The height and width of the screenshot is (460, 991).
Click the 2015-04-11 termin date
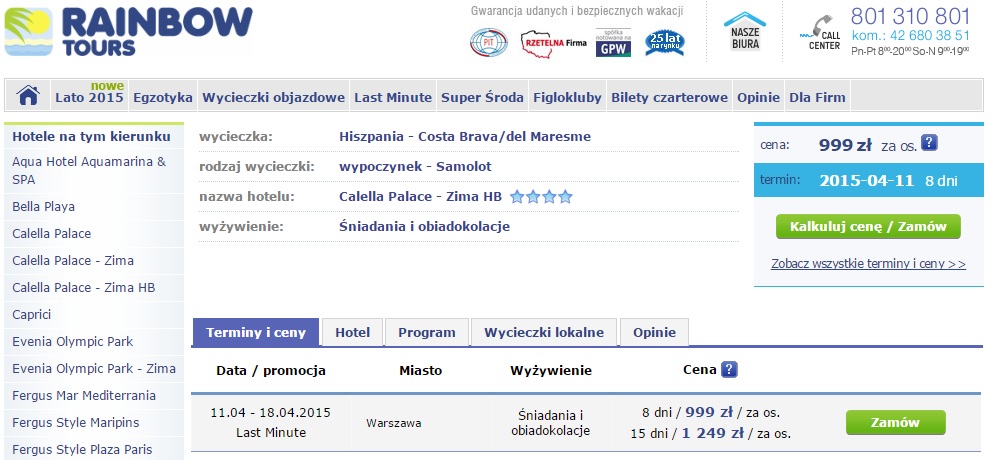(x=866, y=181)
